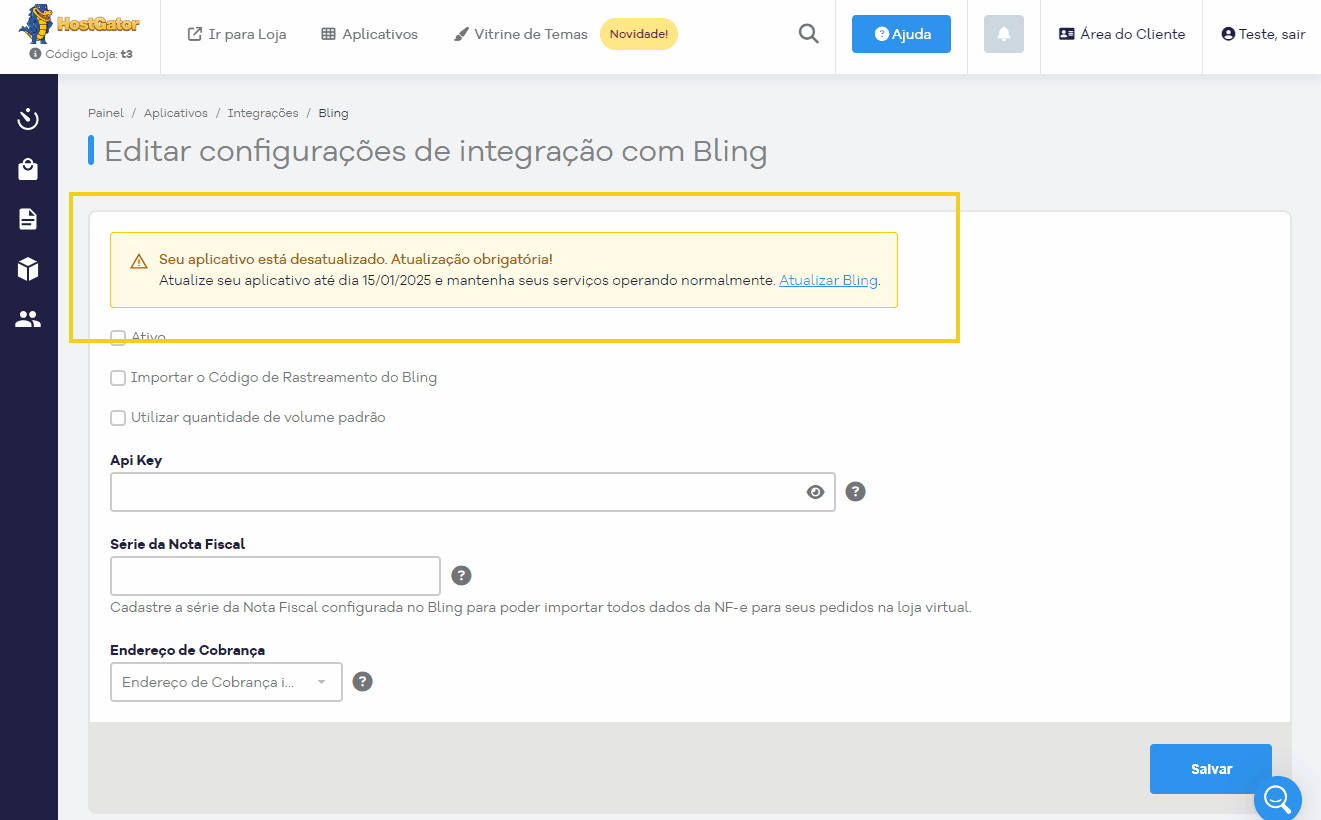Check Utilizar quantidade de volume padrão
Image resolution: width=1321 pixels, height=820 pixels.
point(118,418)
